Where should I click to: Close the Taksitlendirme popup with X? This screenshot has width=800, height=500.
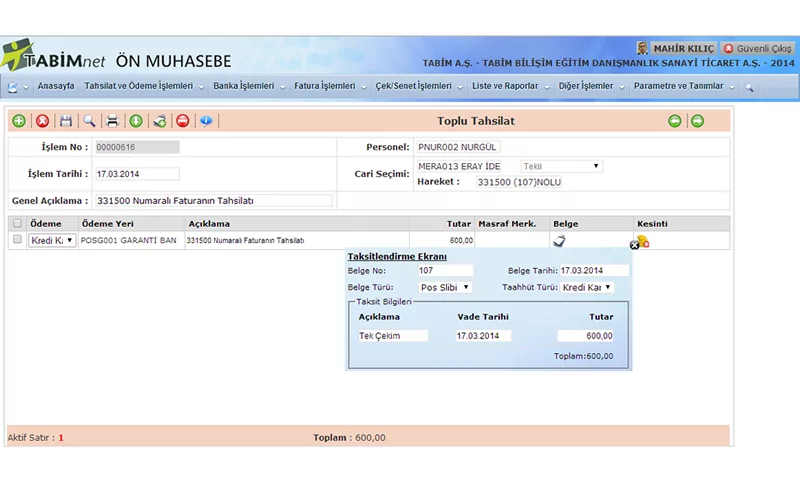coord(634,245)
